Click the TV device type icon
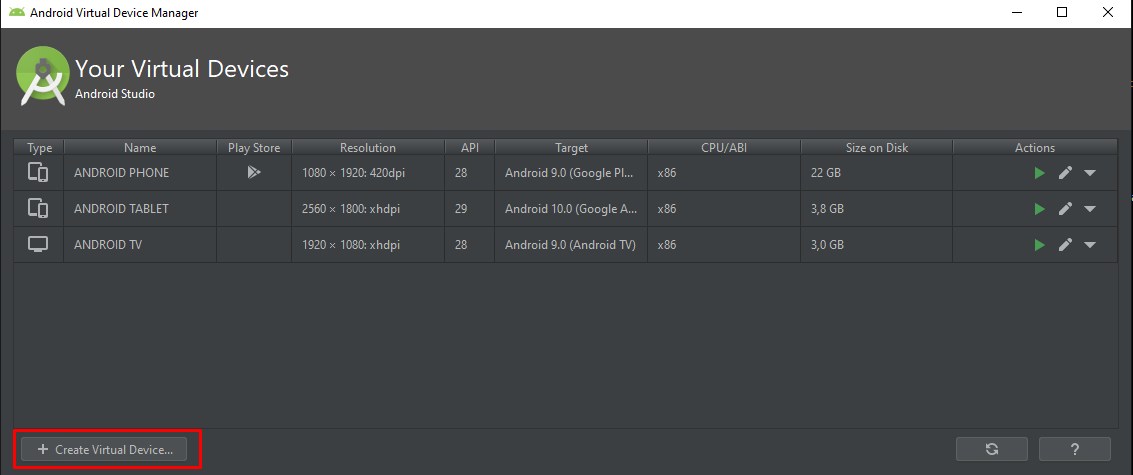The width and height of the screenshot is (1133, 475). 38,245
